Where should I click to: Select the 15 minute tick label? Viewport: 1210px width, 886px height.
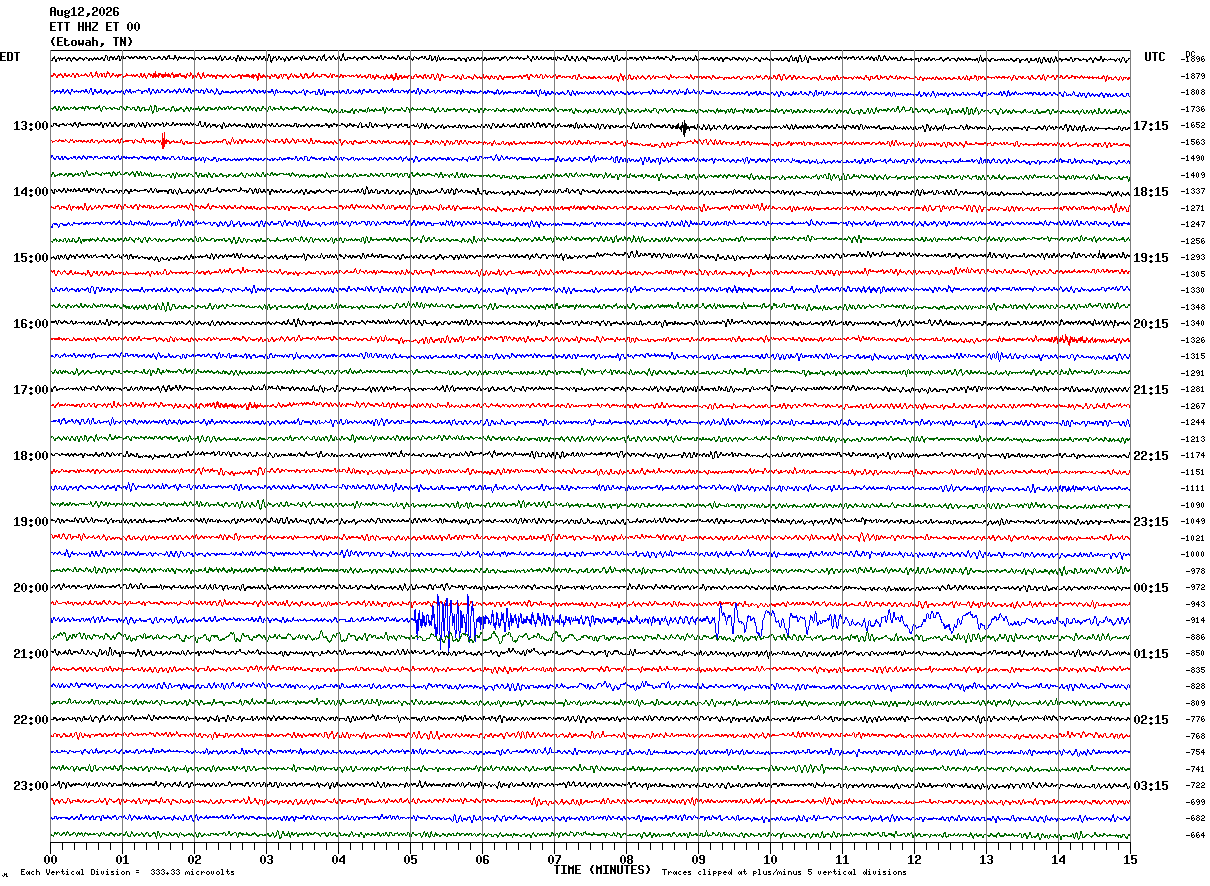click(x=1130, y=859)
